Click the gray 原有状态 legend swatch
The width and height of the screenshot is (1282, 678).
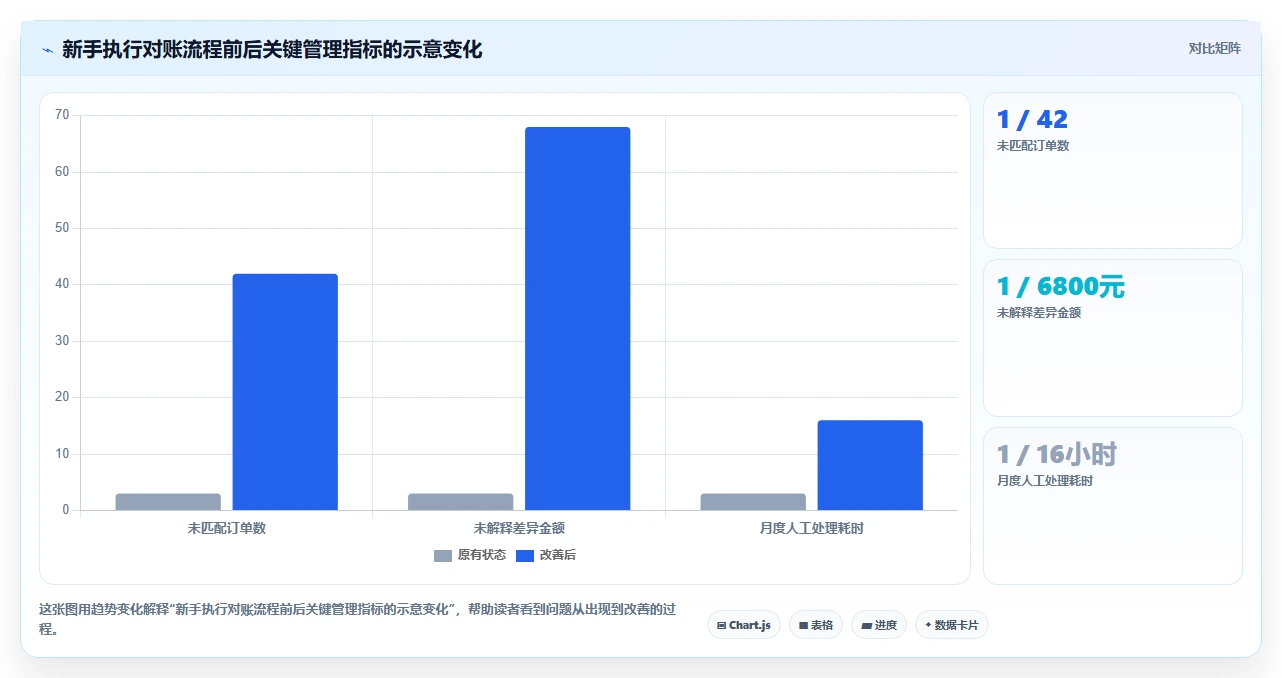[443, 556]
